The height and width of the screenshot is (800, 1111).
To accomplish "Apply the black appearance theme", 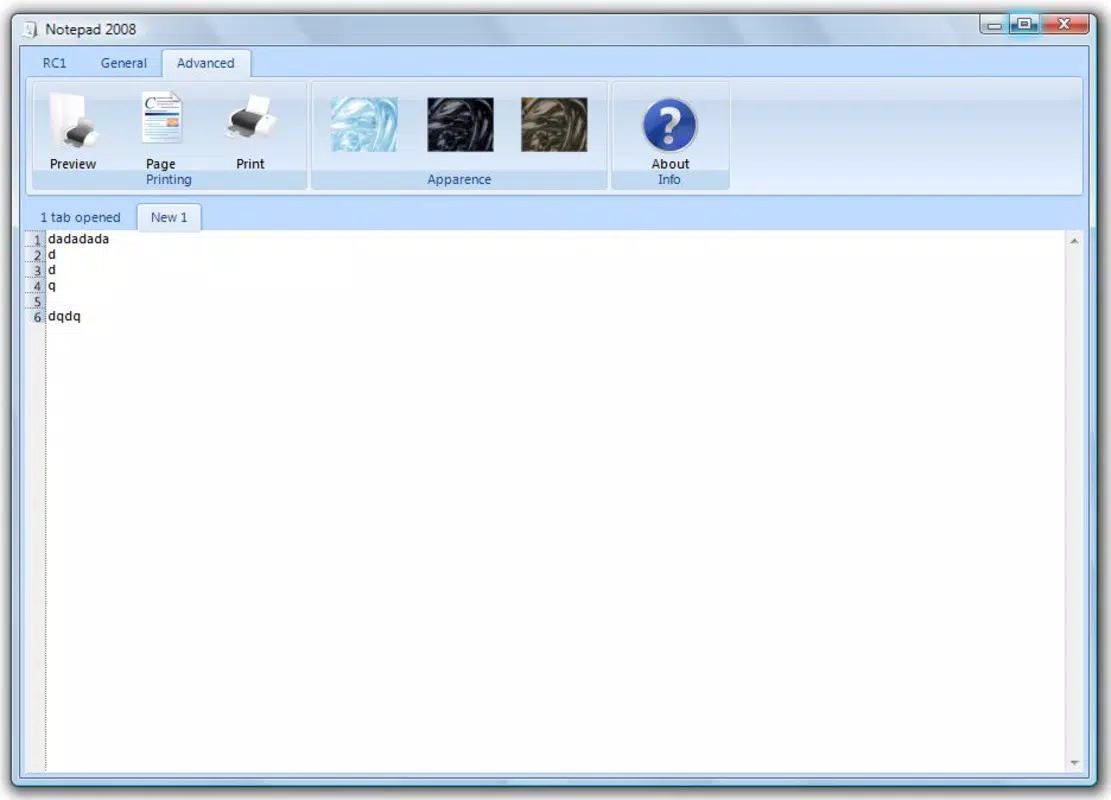I will coord(461,125).
